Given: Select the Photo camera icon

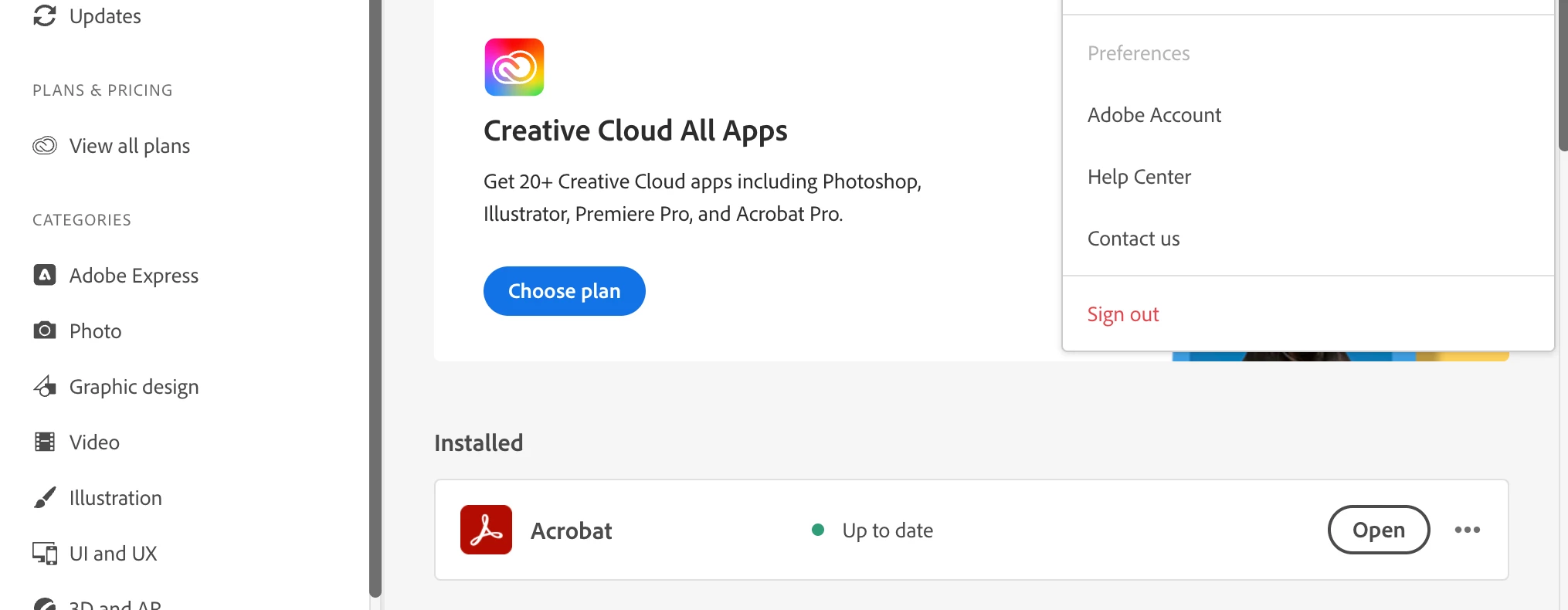Looking at the screenshot, I should pos(45,330).
